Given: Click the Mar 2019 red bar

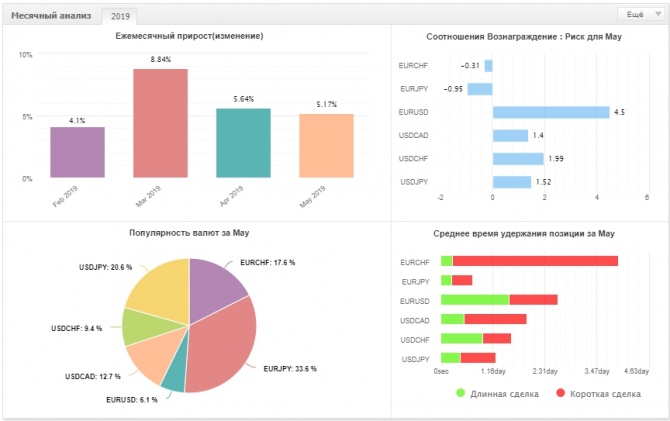Looking at the screenshot, I should [160, 123].
